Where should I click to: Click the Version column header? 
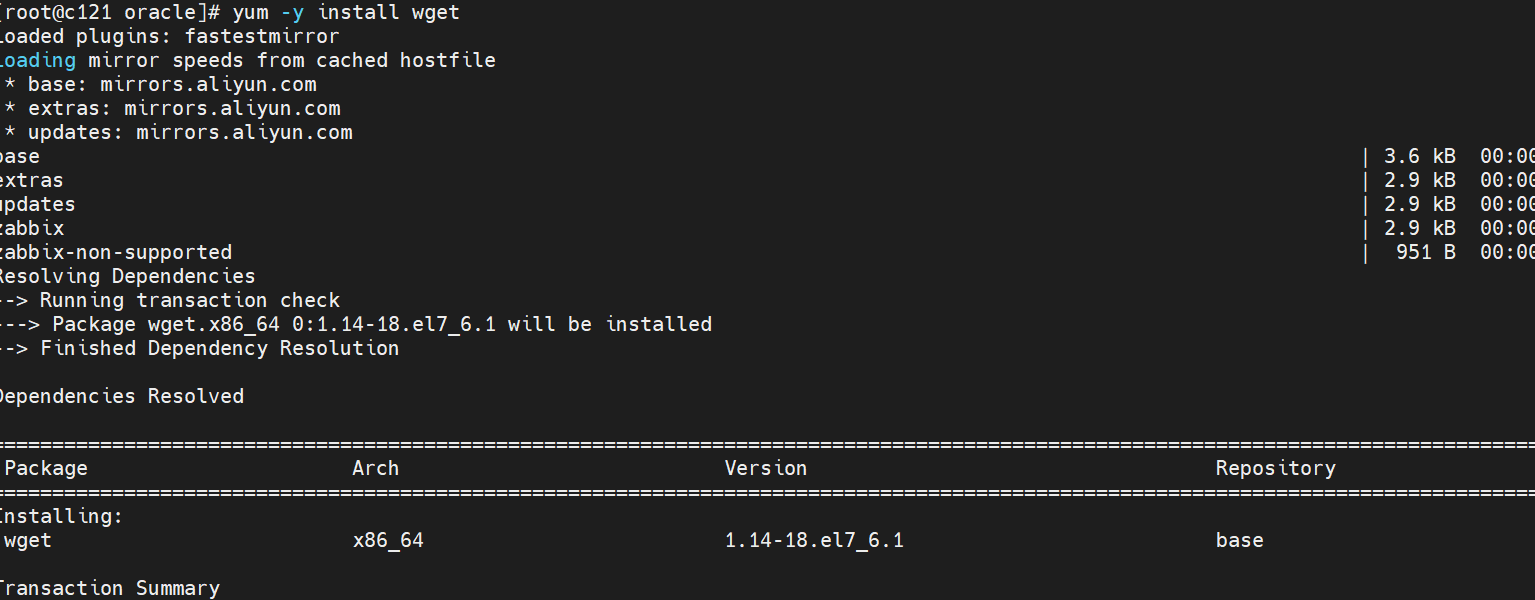tap(765, 469)
